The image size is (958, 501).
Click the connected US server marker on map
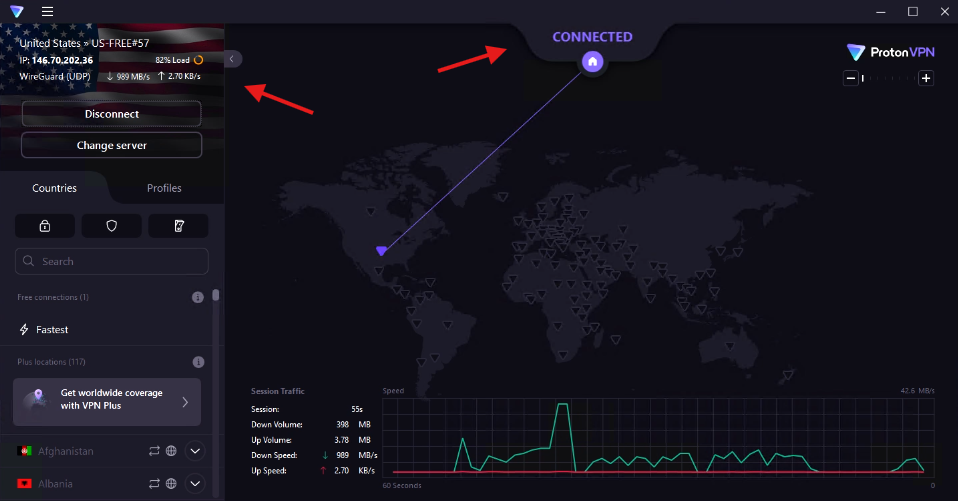(381, 250)
